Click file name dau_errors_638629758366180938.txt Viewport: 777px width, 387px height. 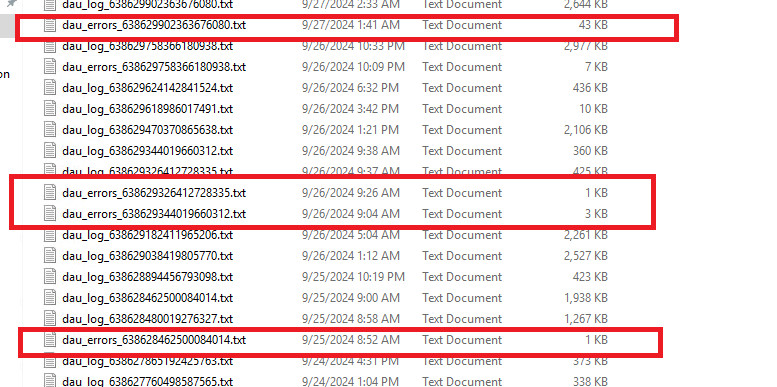(154, 67)
